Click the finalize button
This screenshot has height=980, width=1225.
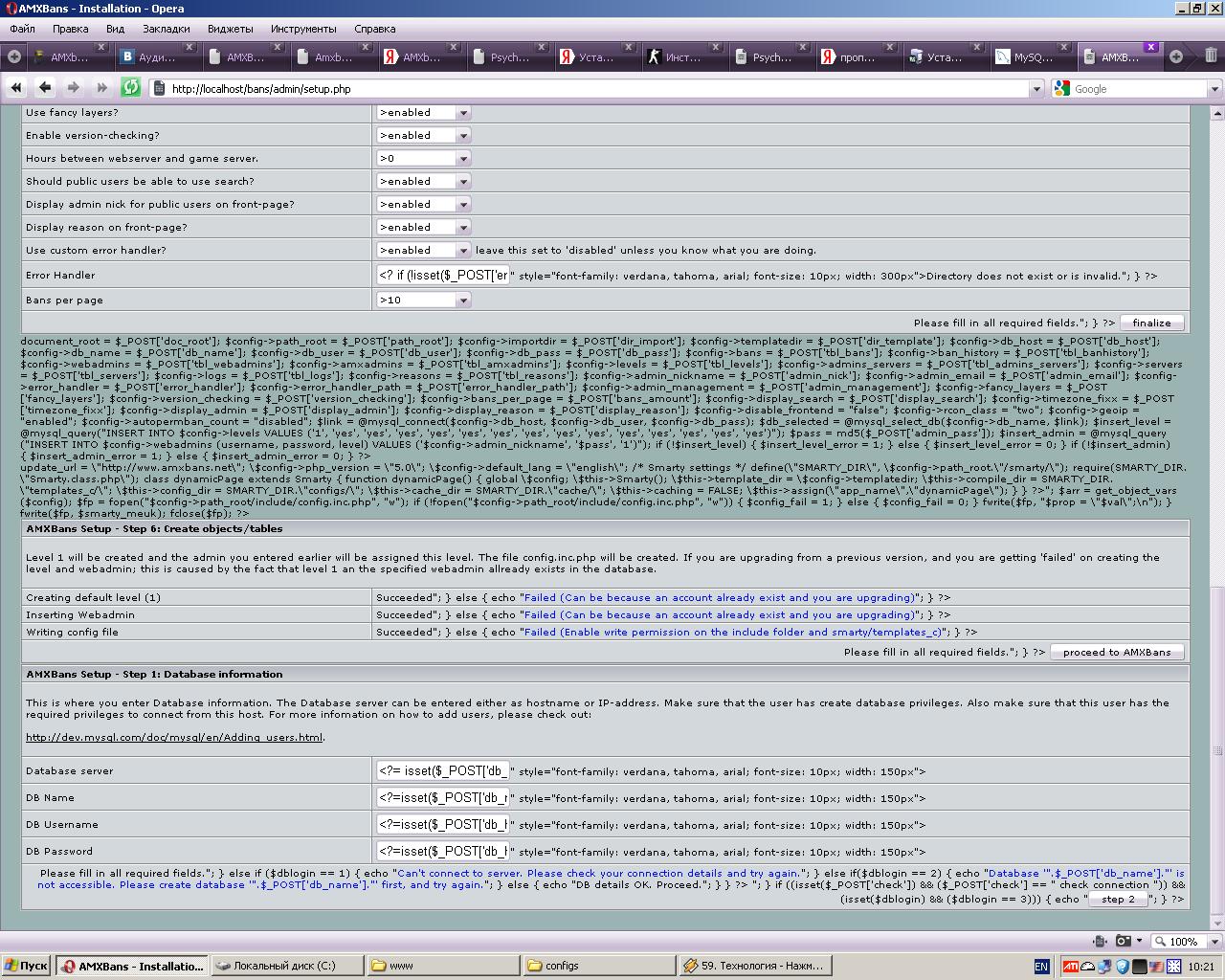[1151, 323]
